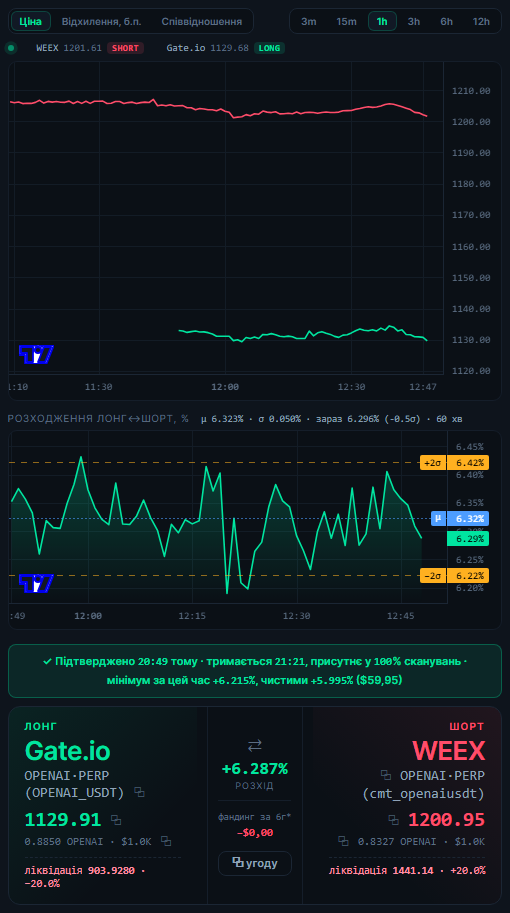Click the current 6.29% value label

pyautogui.click(x=468, y=539)
